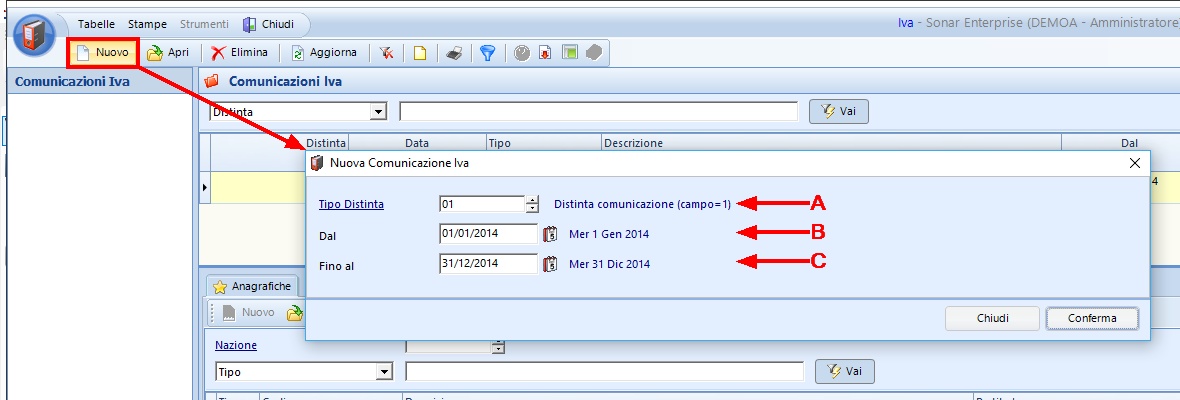Viewport: 1180px width, 400px height.
Task: Expand the Distinta search field dropdown
Action: (x=378, y=112)
